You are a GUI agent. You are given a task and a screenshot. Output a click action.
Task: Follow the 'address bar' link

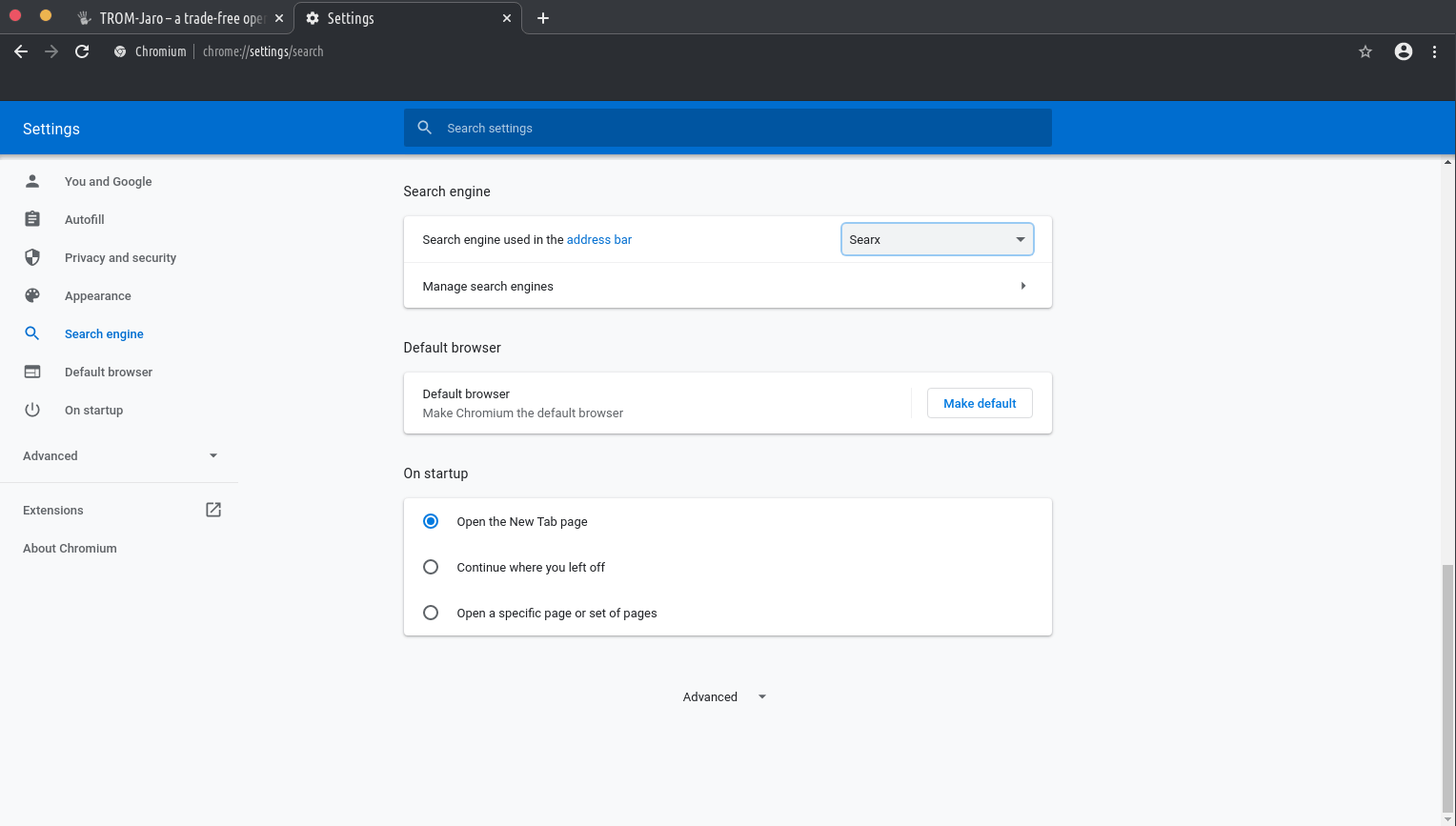coord(598,239)
